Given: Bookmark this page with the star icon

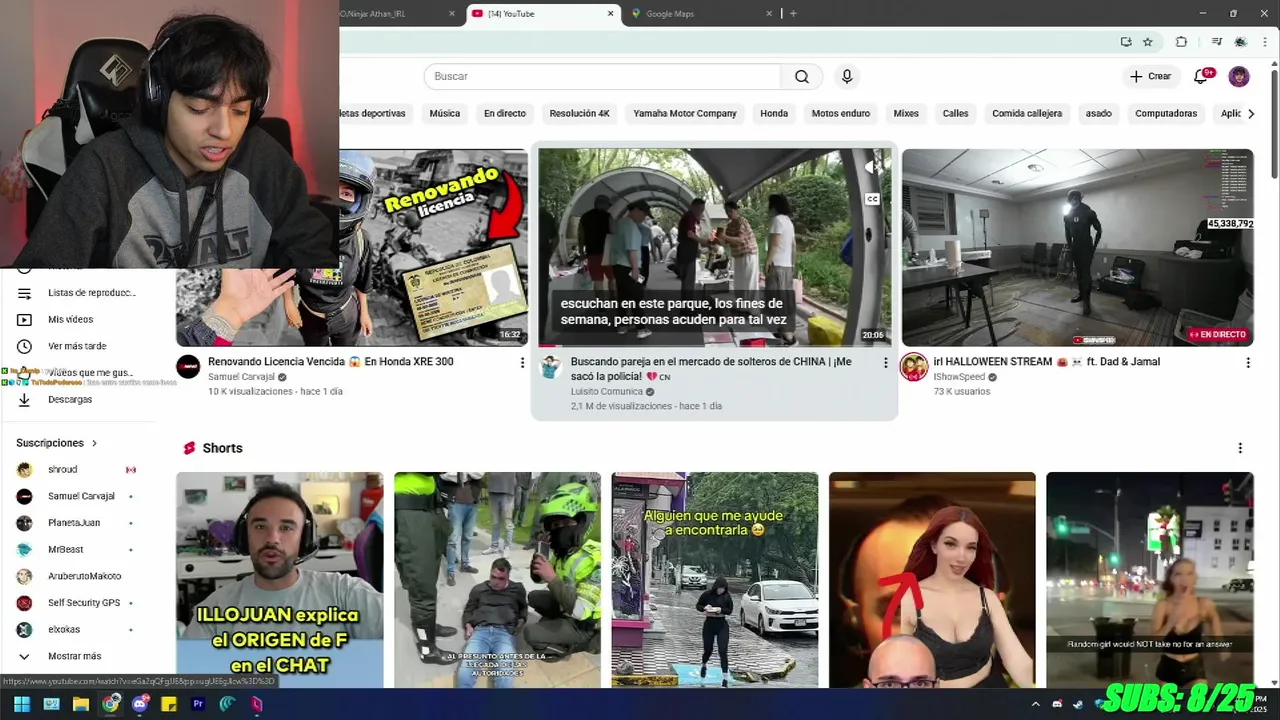Looking at the screenshot, I should pos(1148,42).
